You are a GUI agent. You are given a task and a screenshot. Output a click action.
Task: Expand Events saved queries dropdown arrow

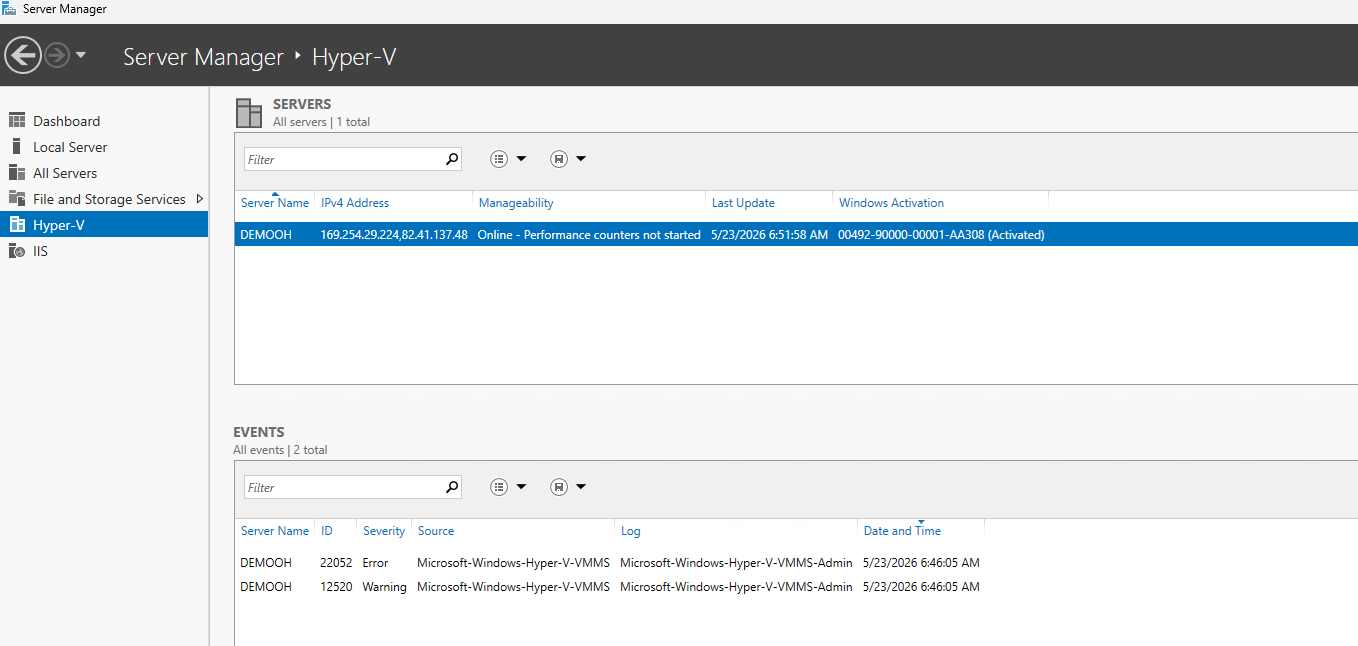click(x=581, y=487)
